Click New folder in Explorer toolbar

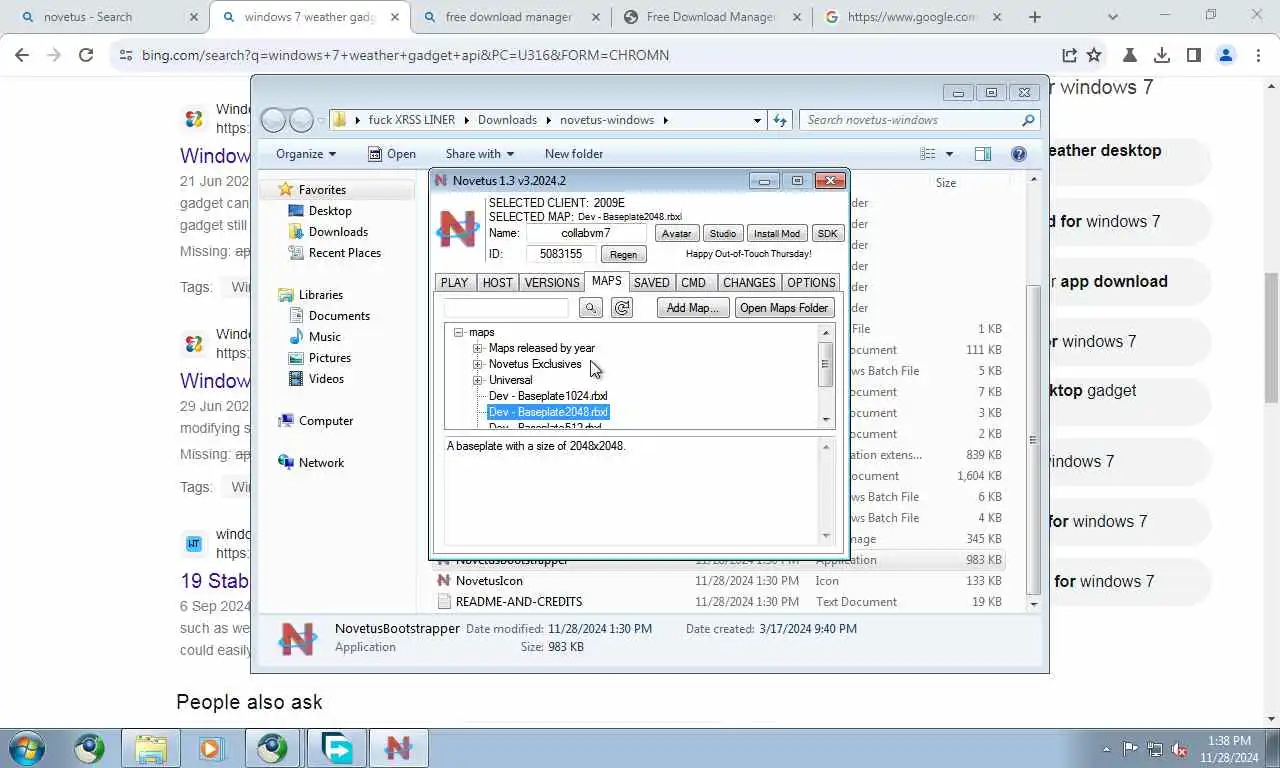tap(574, 154)
